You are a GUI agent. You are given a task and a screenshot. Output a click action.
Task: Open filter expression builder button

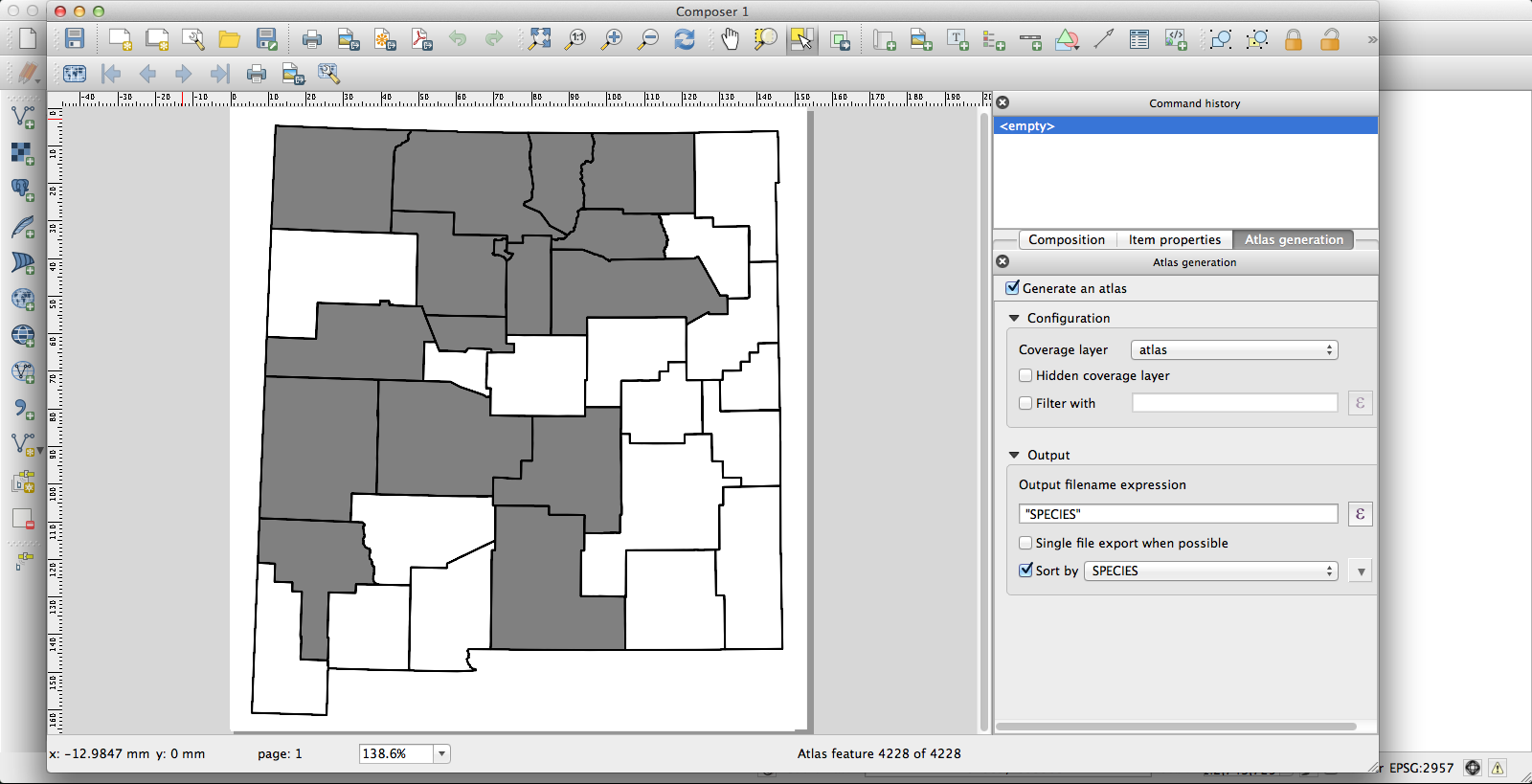point(1360,403)
